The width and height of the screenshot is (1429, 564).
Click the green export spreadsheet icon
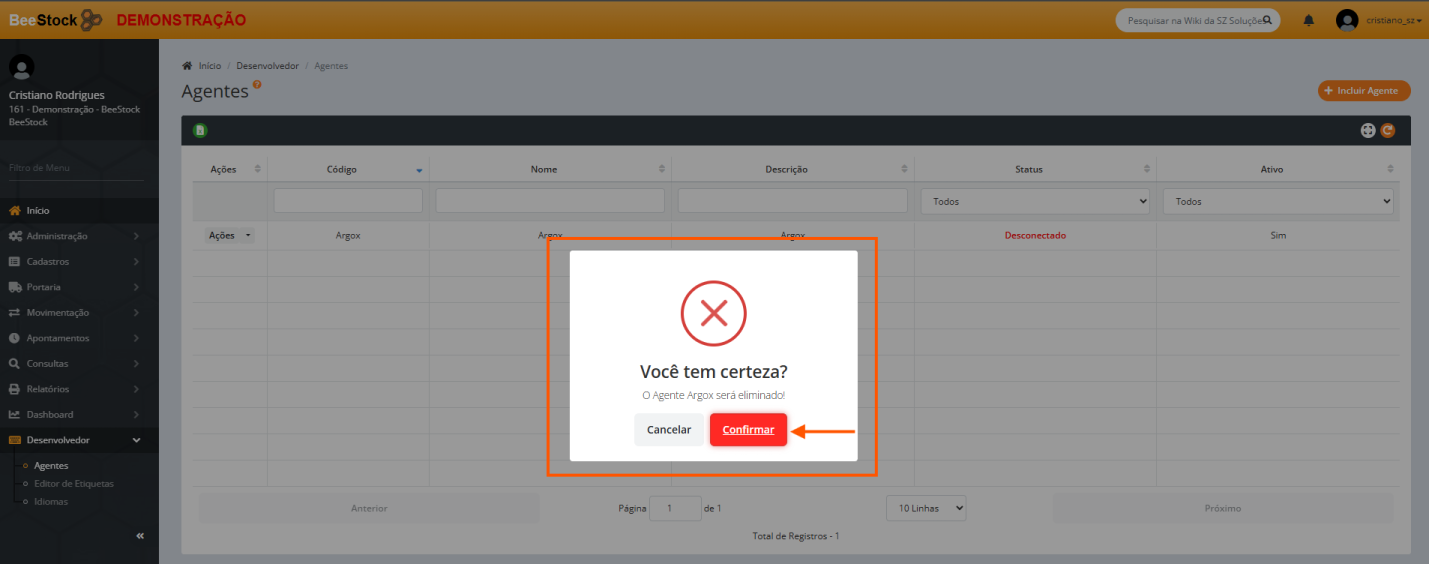(200, 131)
